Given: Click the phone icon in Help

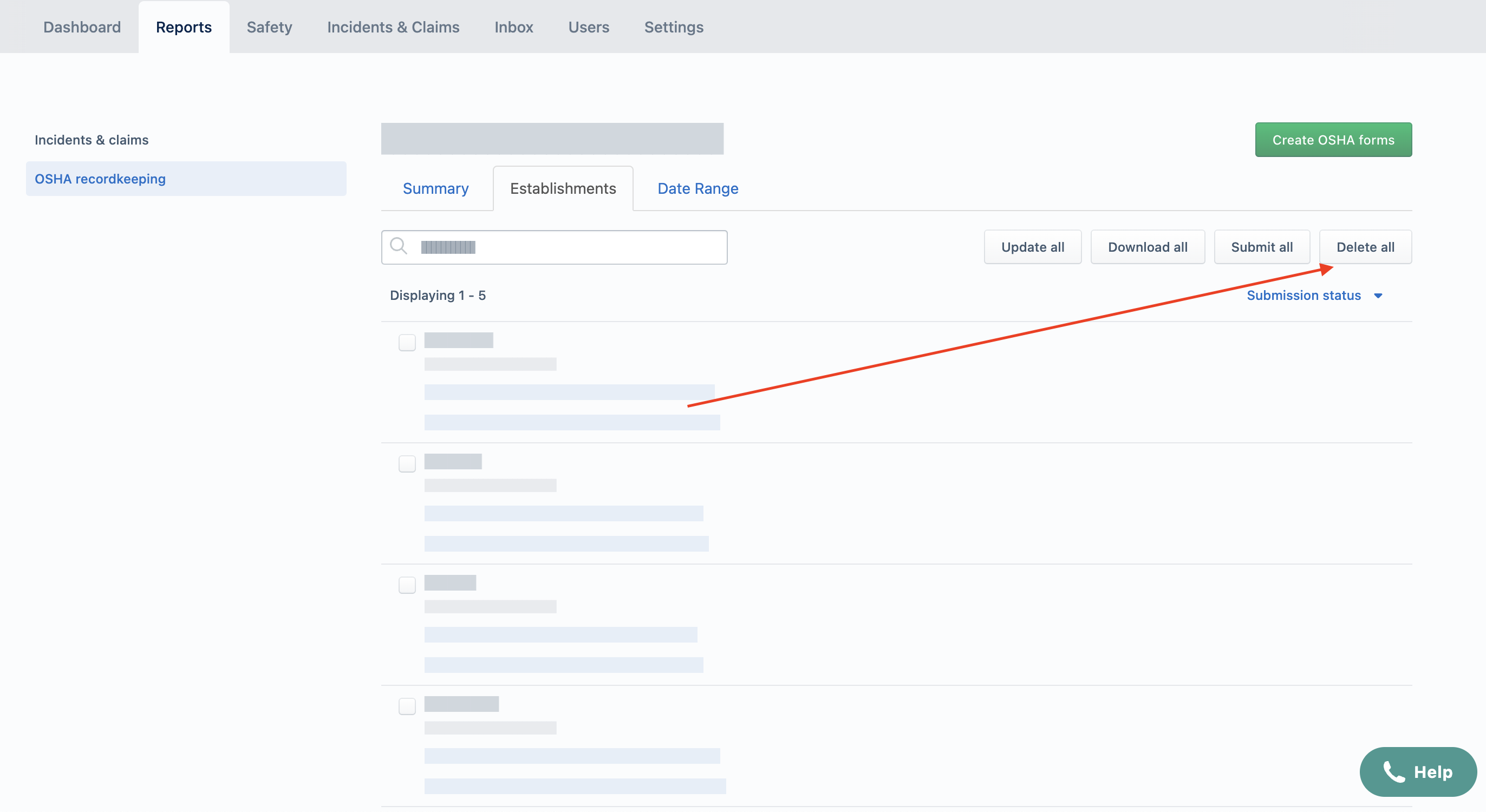Looking at the screenshot, I should (x=1394, y=771).
